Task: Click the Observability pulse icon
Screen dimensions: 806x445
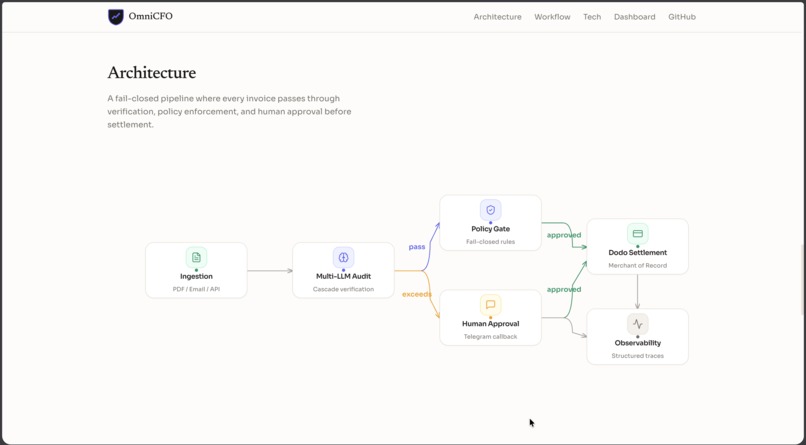Action: coord(637,324)
